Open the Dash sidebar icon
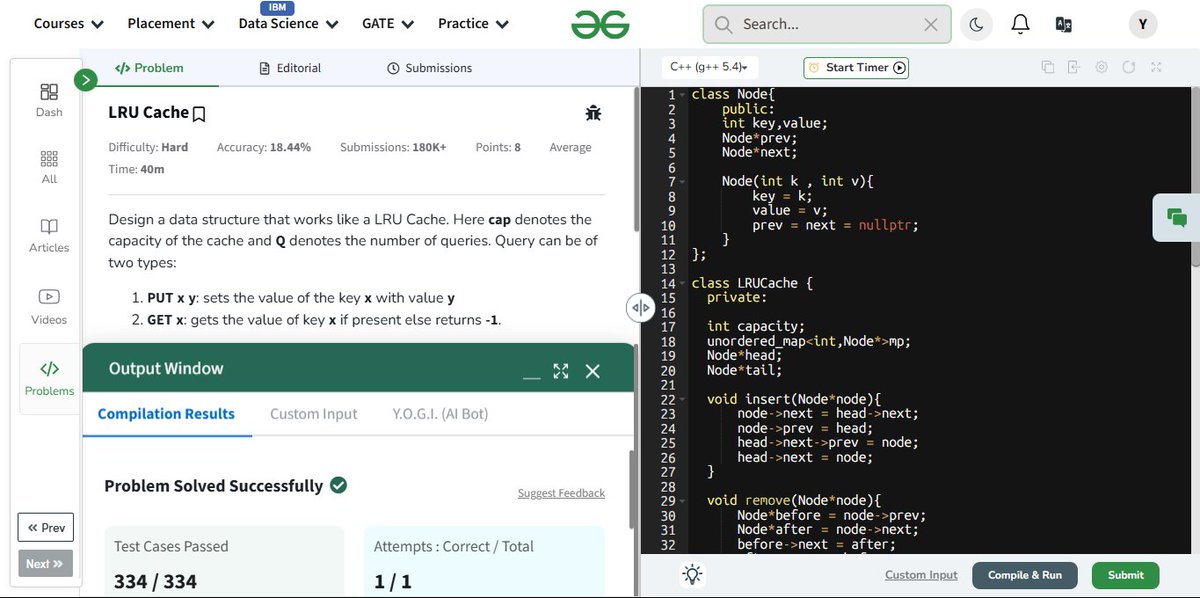This screenshot has width=1200, height=598. (x=49, y=100)
